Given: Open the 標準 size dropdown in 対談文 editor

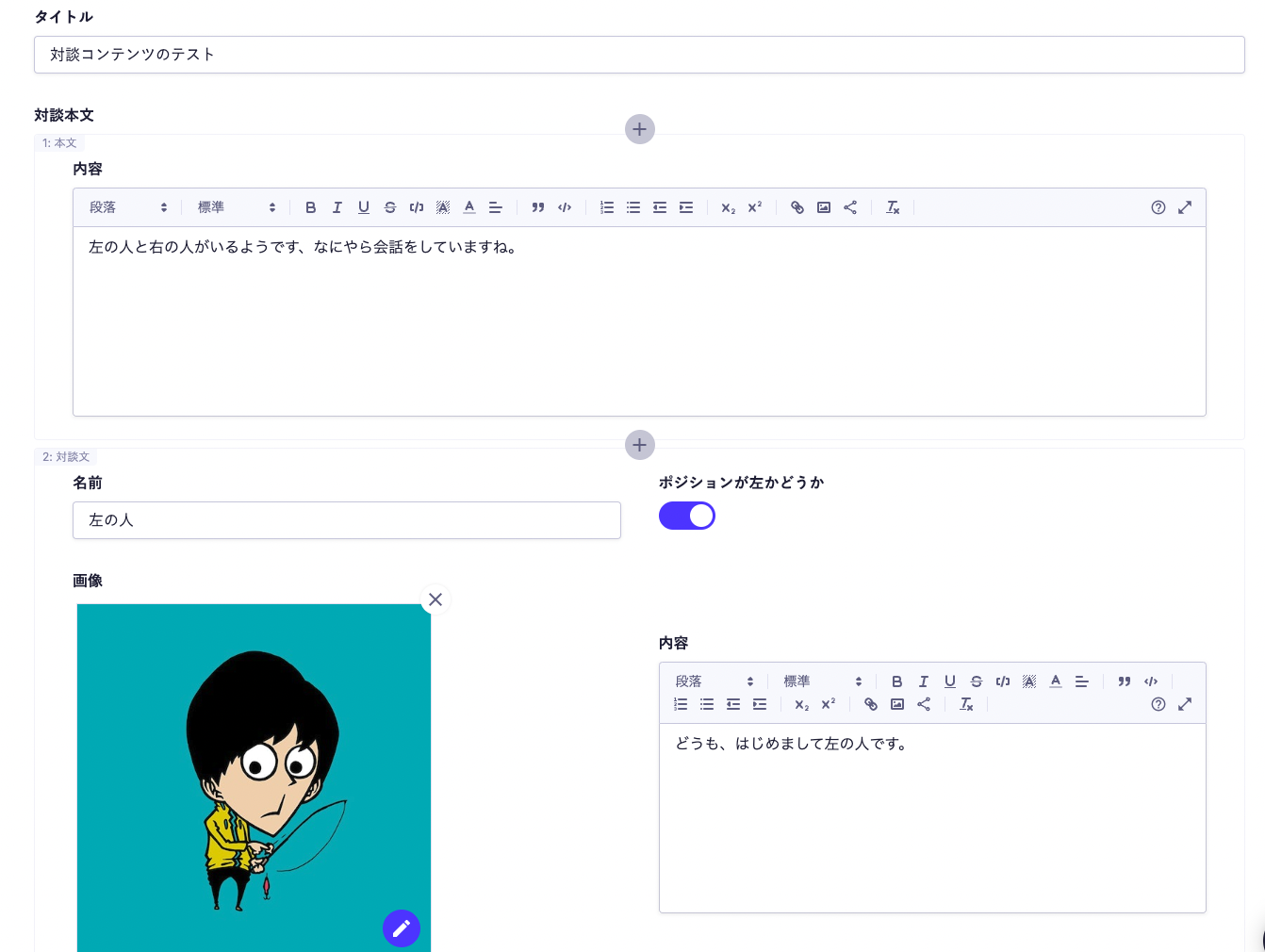Looking at the screenshot, I should (823, 681).
